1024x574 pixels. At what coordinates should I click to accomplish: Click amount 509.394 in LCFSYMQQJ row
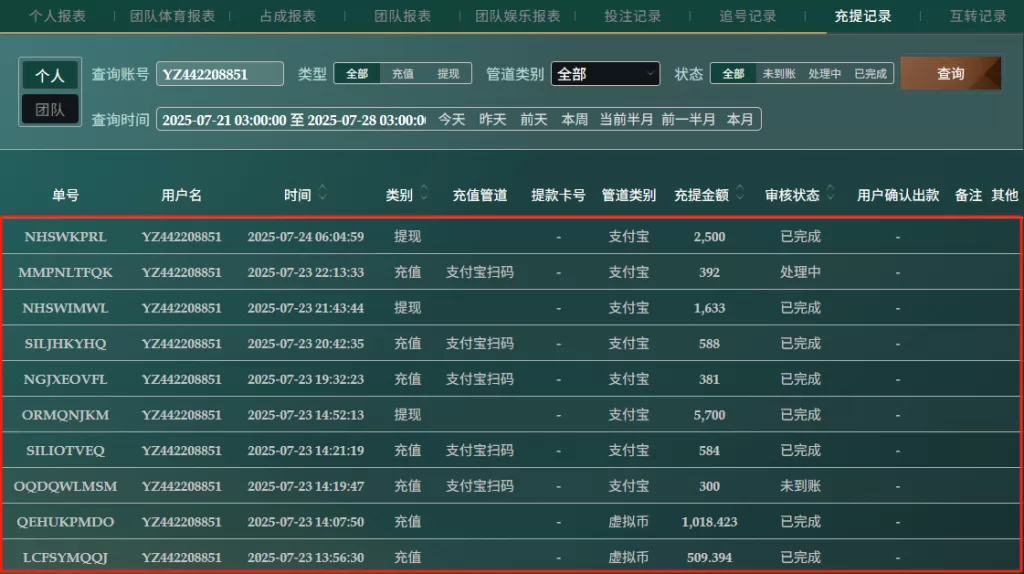(709, 558)
